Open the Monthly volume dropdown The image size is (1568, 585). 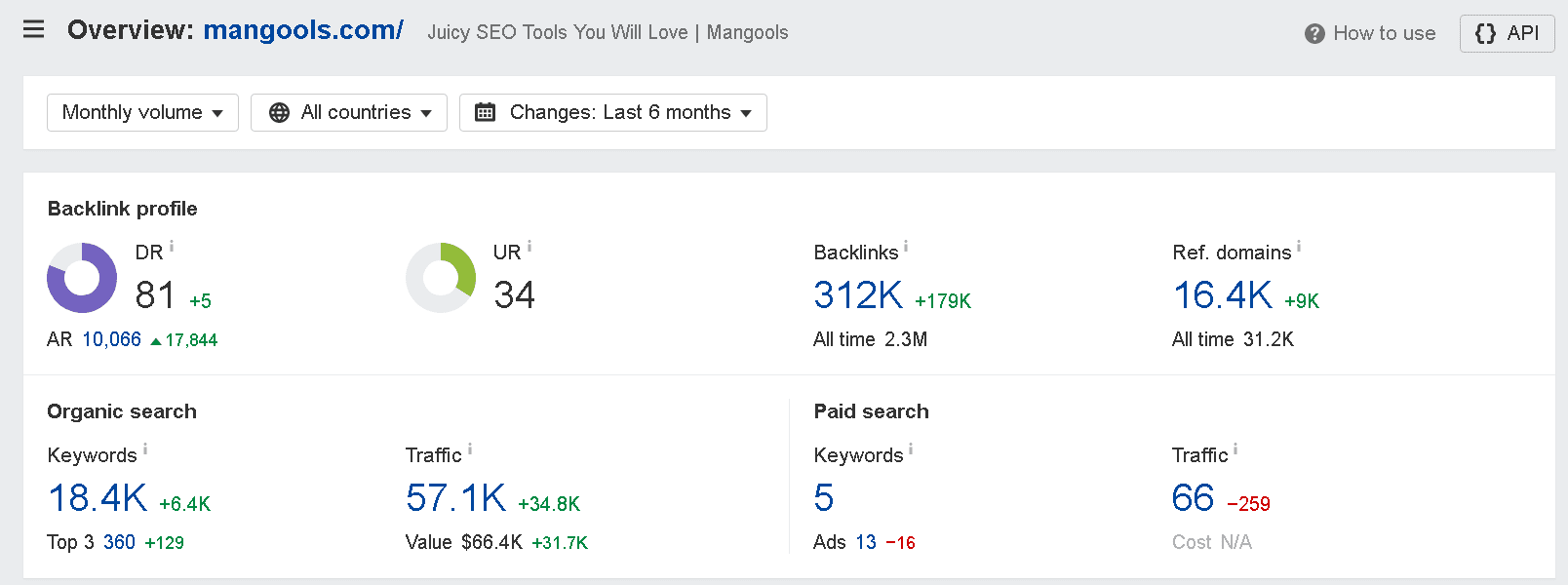[142, 112]
